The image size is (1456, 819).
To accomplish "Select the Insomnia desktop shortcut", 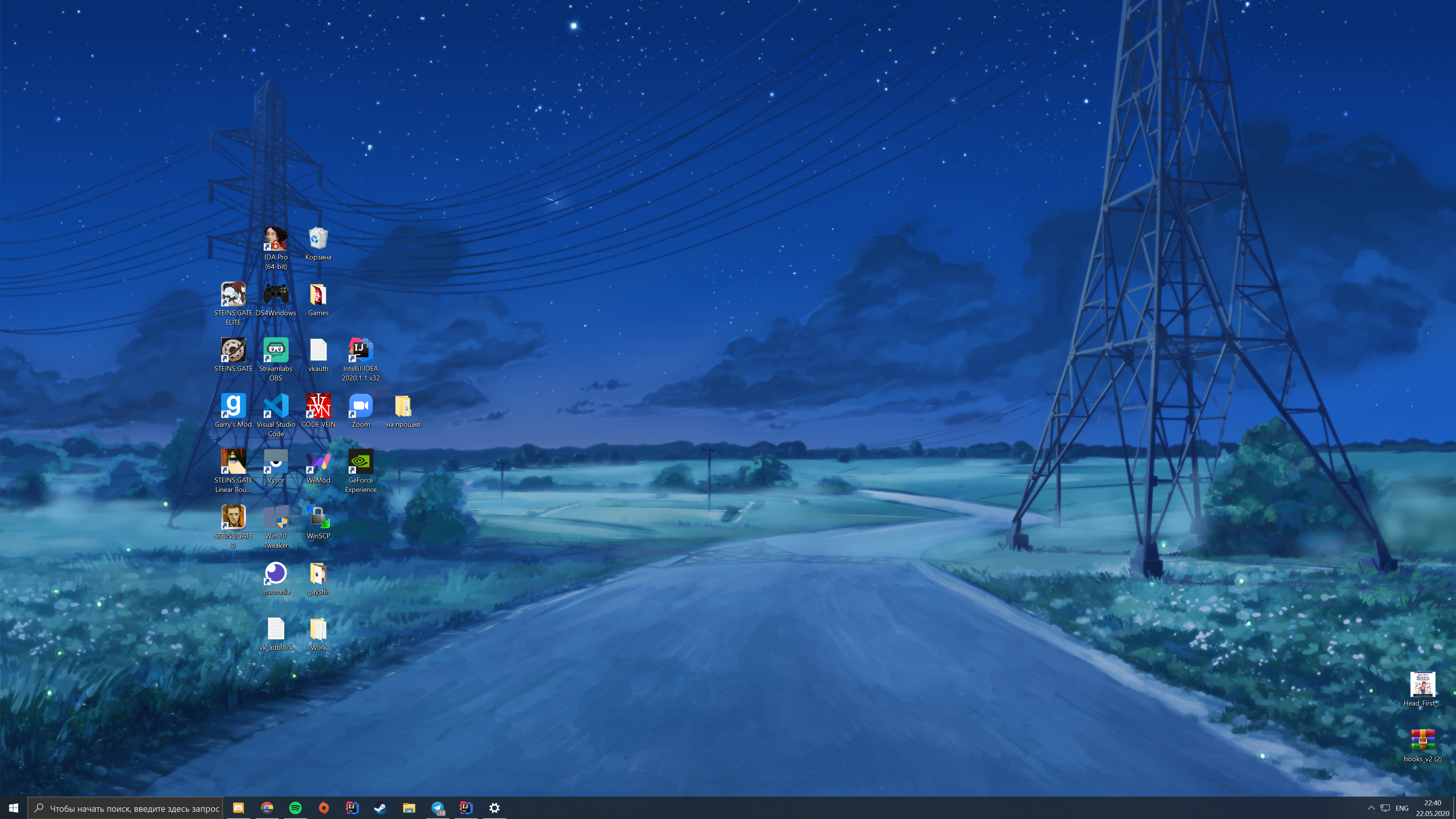I will (276, 578).
